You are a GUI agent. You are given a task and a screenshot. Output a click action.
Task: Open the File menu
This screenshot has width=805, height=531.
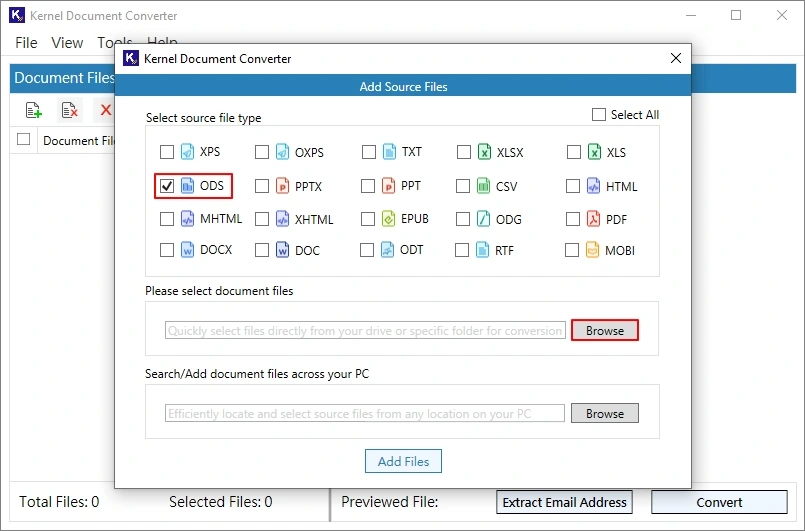point(26,43)
